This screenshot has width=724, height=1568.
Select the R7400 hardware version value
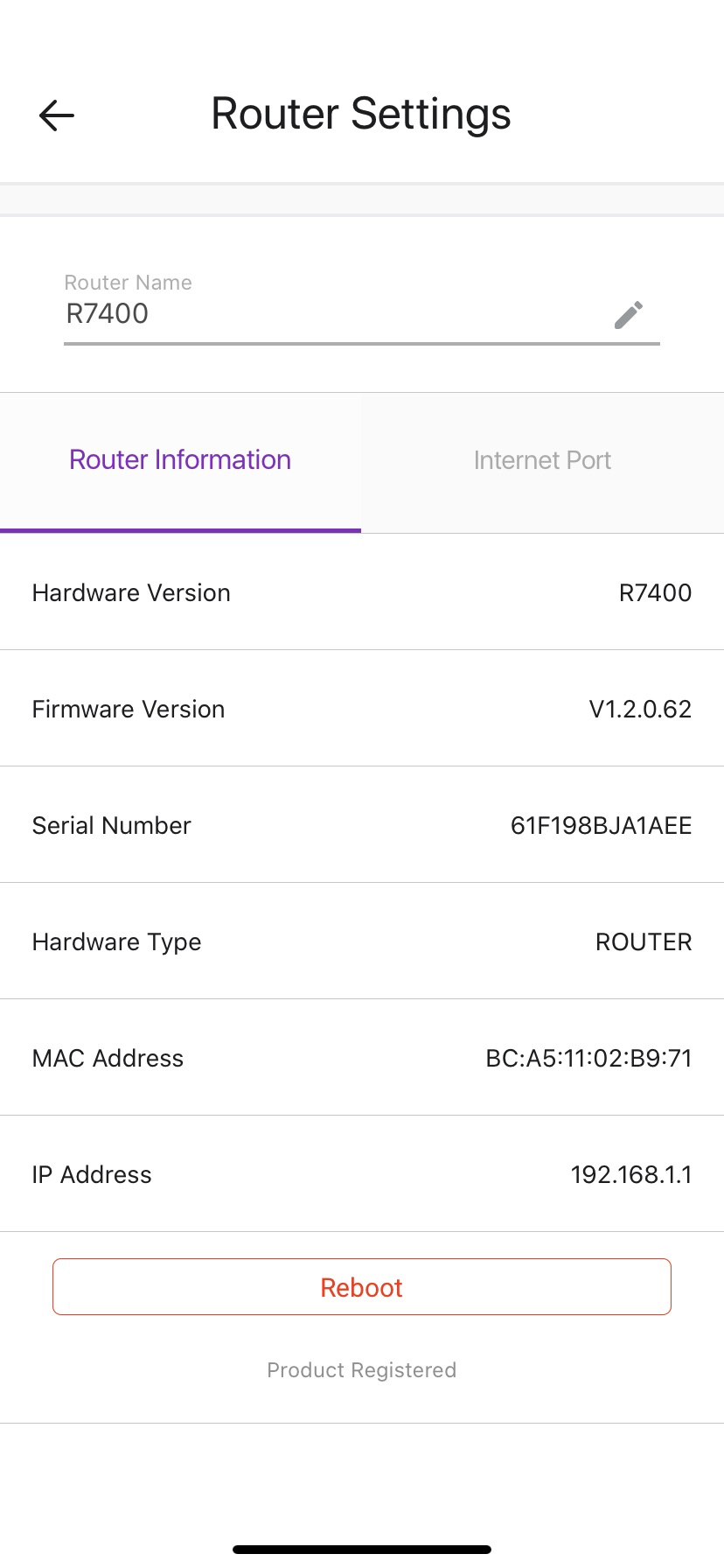click(x=655, y=592)
